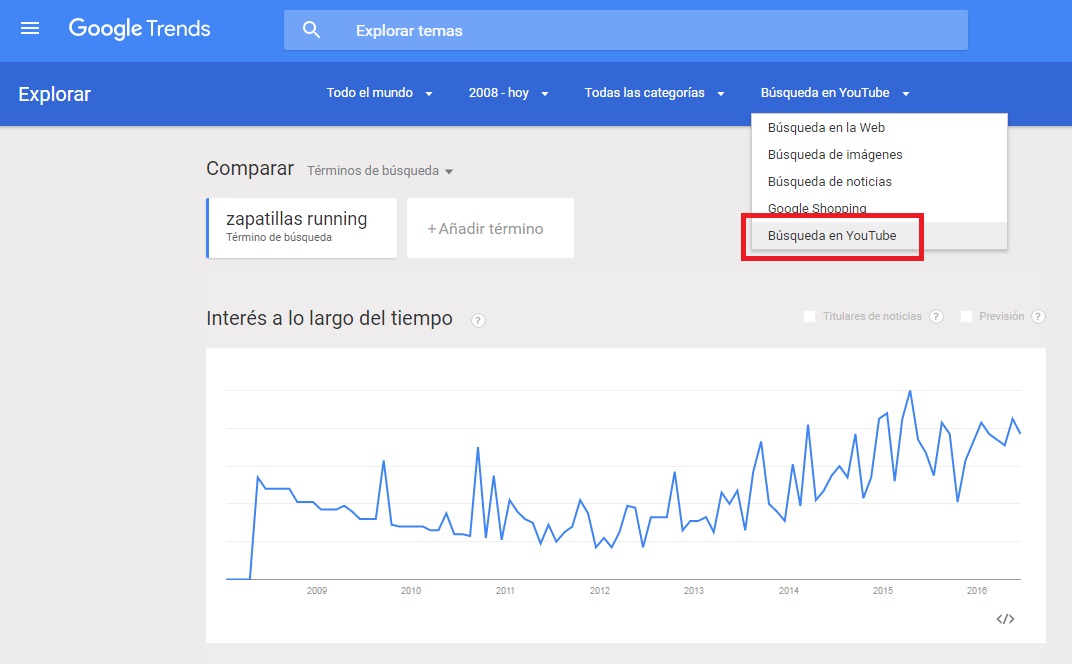
Task: Click the 2014 label on the chart axis
Action: (788, 591)
